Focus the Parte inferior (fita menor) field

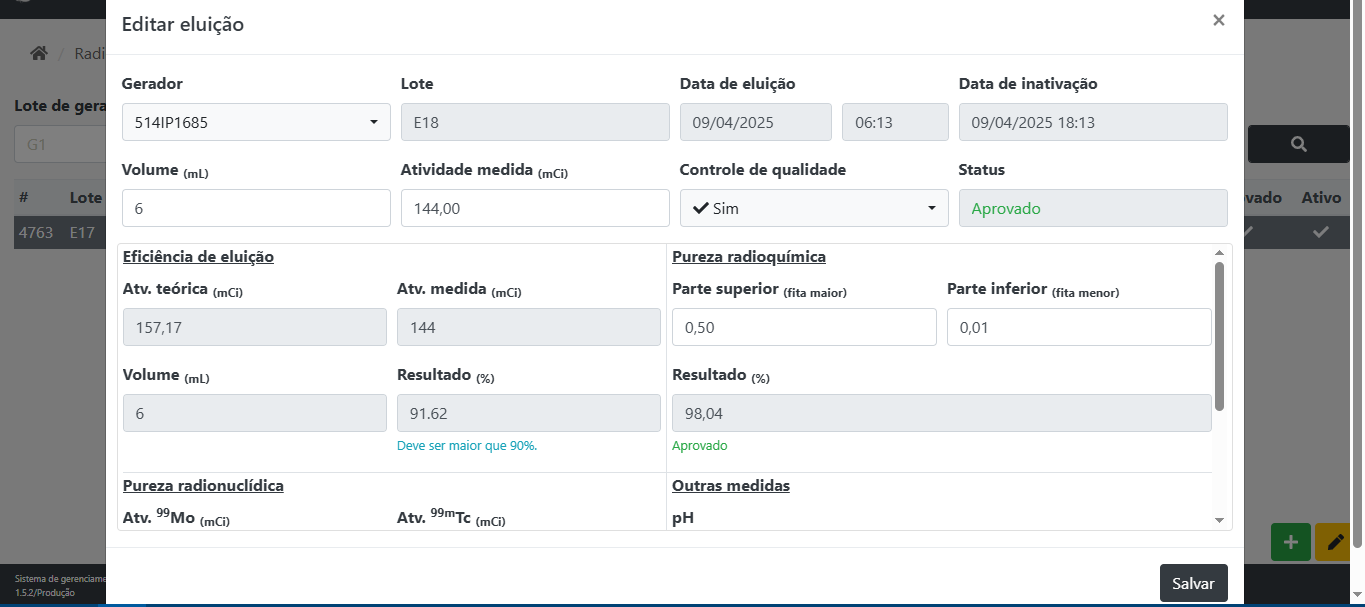(1079, 327)
